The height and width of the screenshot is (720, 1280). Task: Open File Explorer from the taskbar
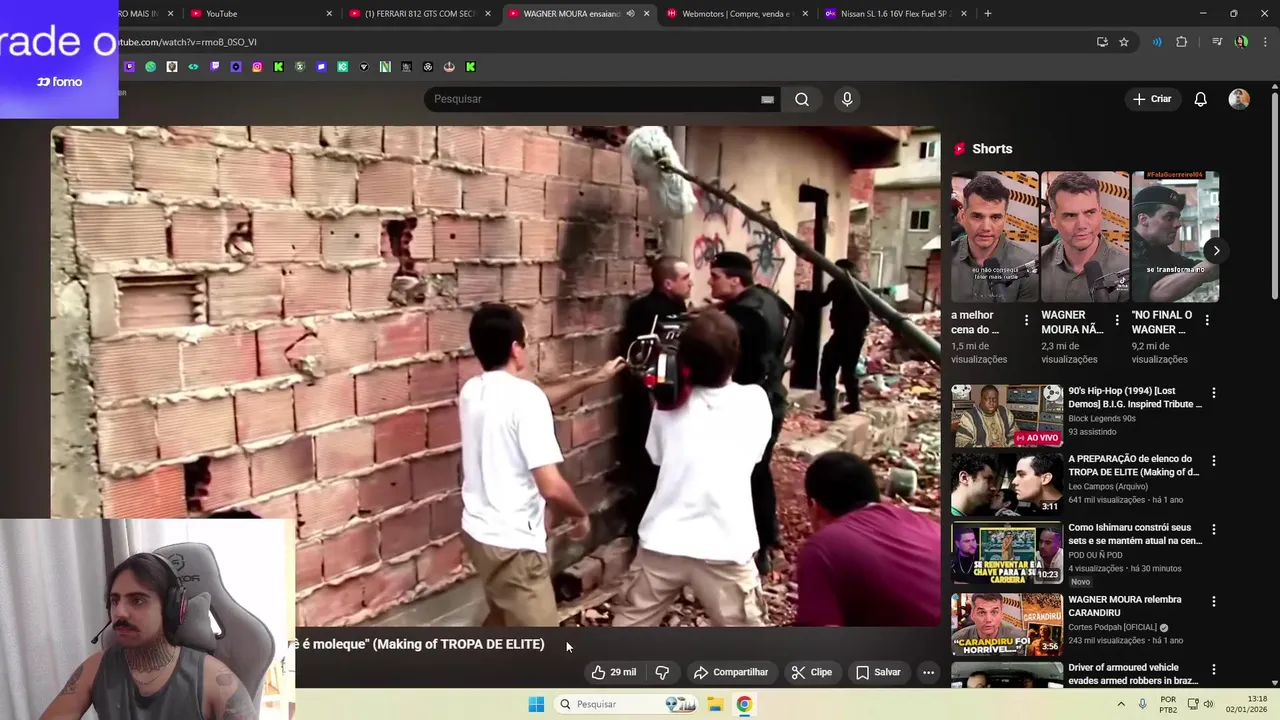715,704
